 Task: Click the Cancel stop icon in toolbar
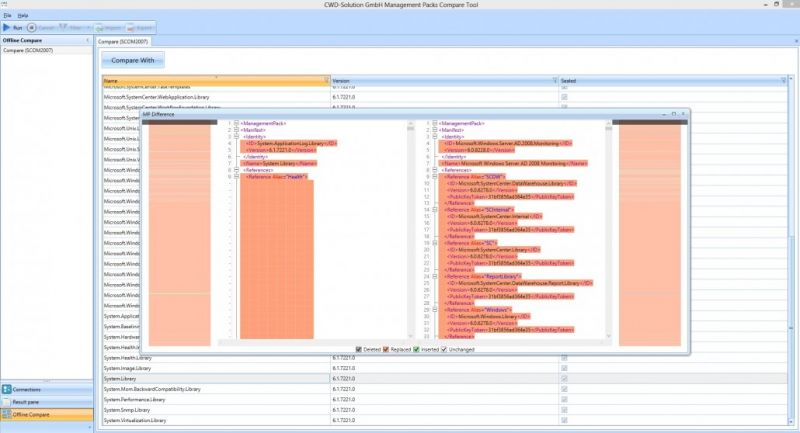coord(32,28)
